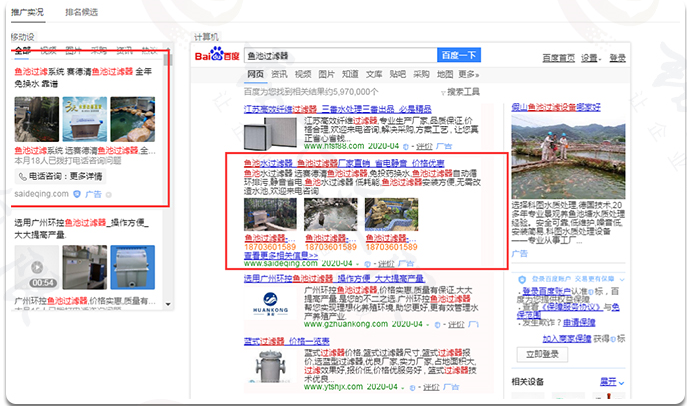Screen dimensions: 687x406
Task: Select the 资讯 search category on desktop Baidu
Action: [x=279, y=74]
